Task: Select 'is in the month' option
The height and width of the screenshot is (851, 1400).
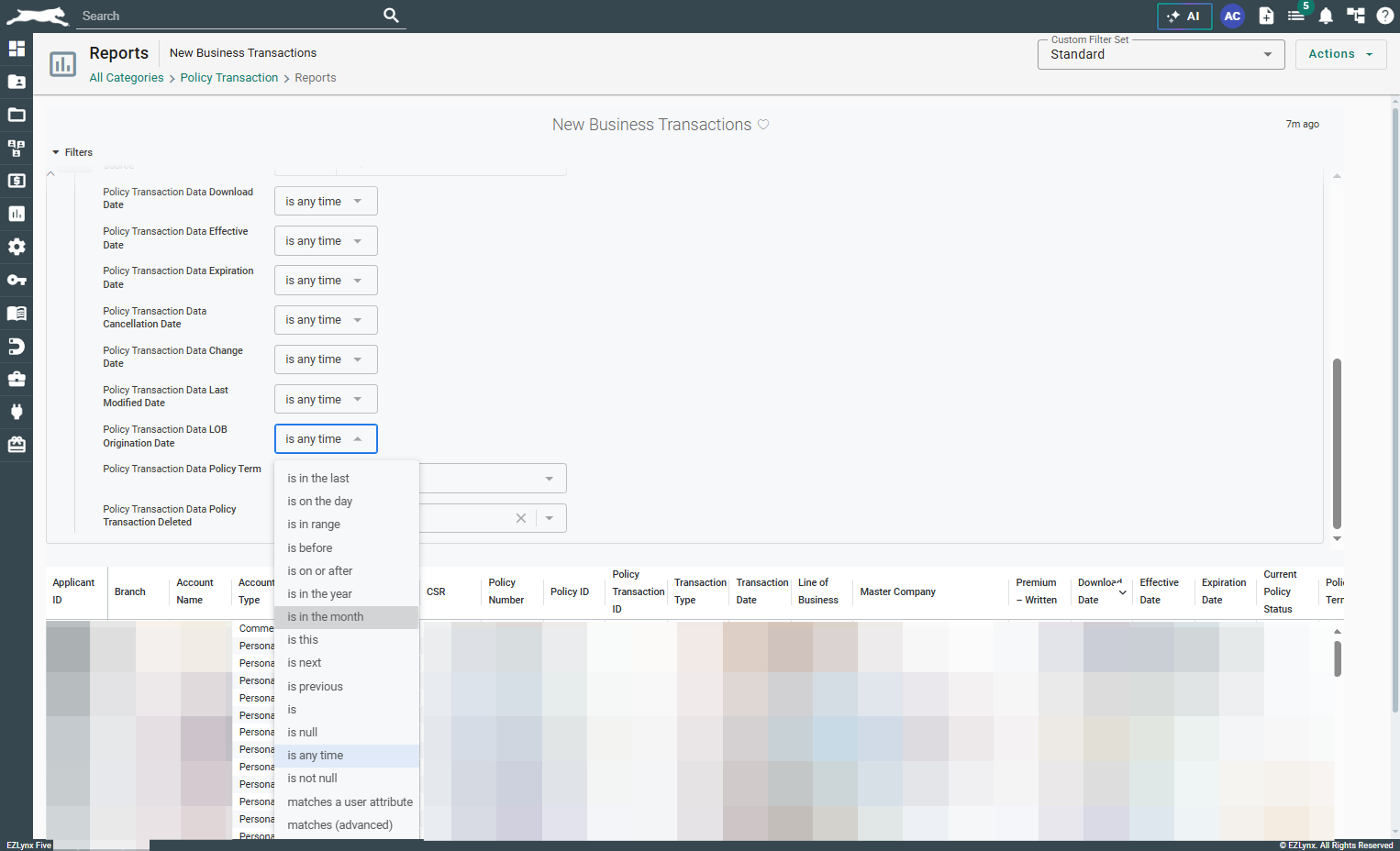Action: coord(347,617)
